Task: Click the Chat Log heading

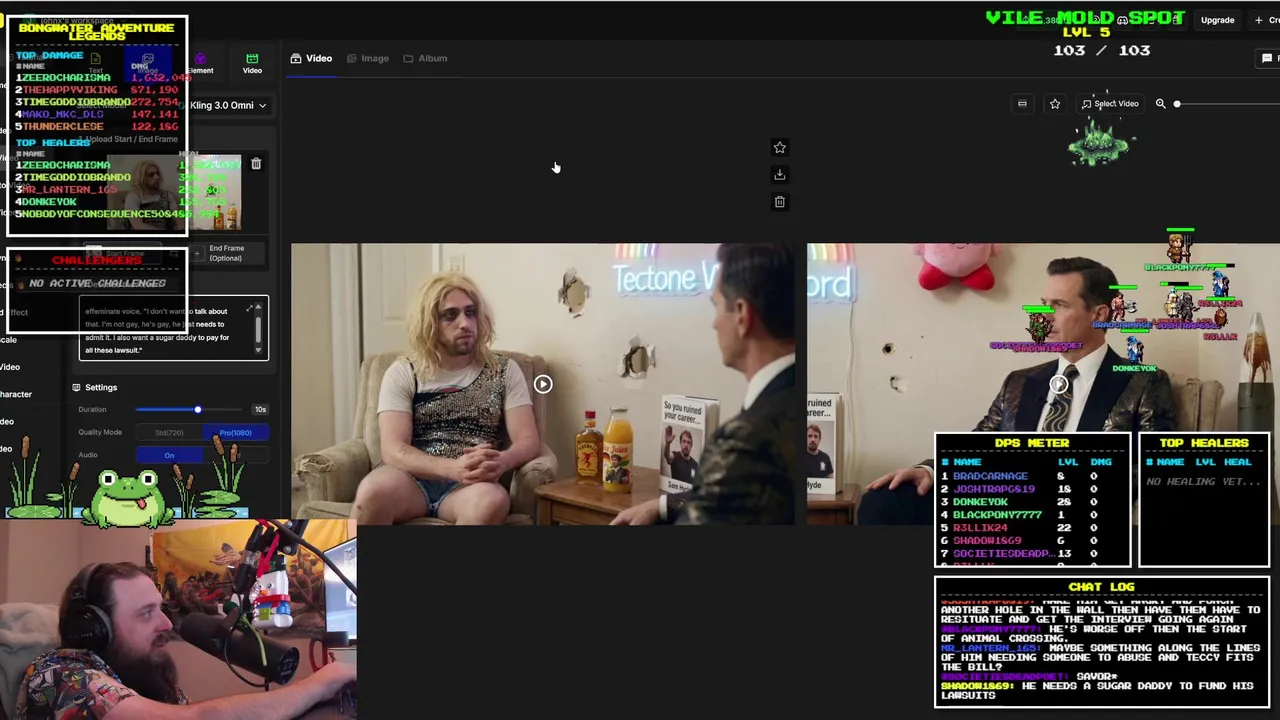Action: pos(1101,587)
